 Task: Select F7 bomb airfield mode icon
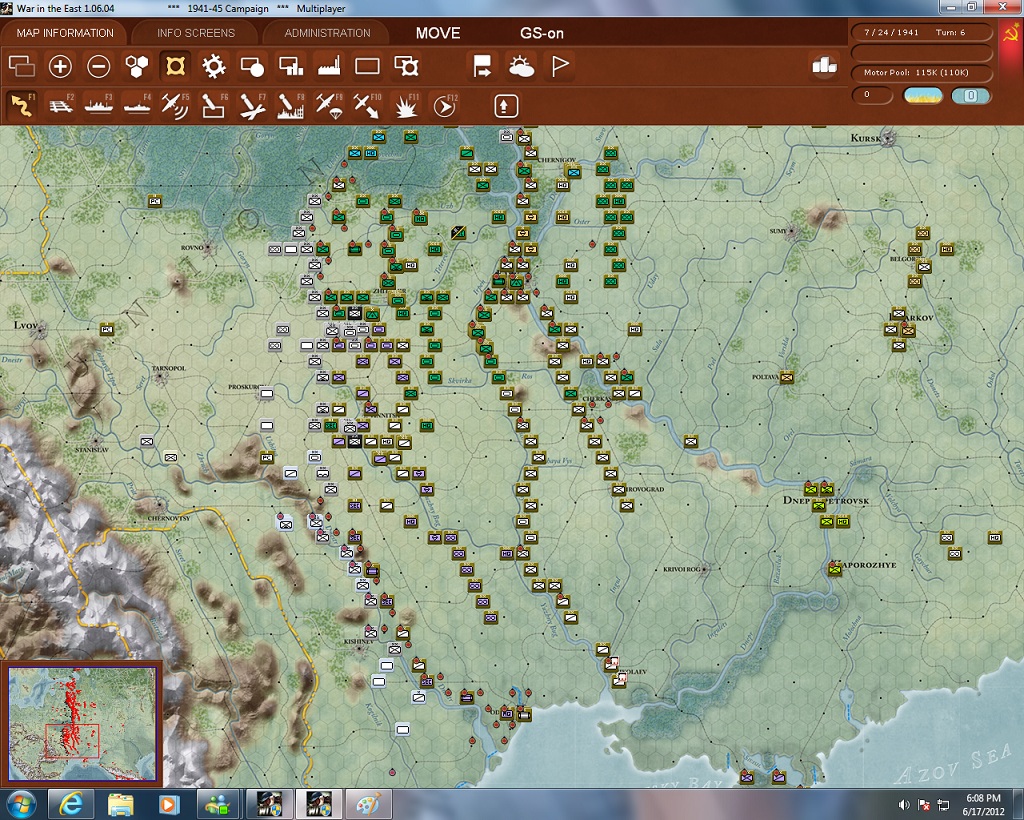pos(252,106)
